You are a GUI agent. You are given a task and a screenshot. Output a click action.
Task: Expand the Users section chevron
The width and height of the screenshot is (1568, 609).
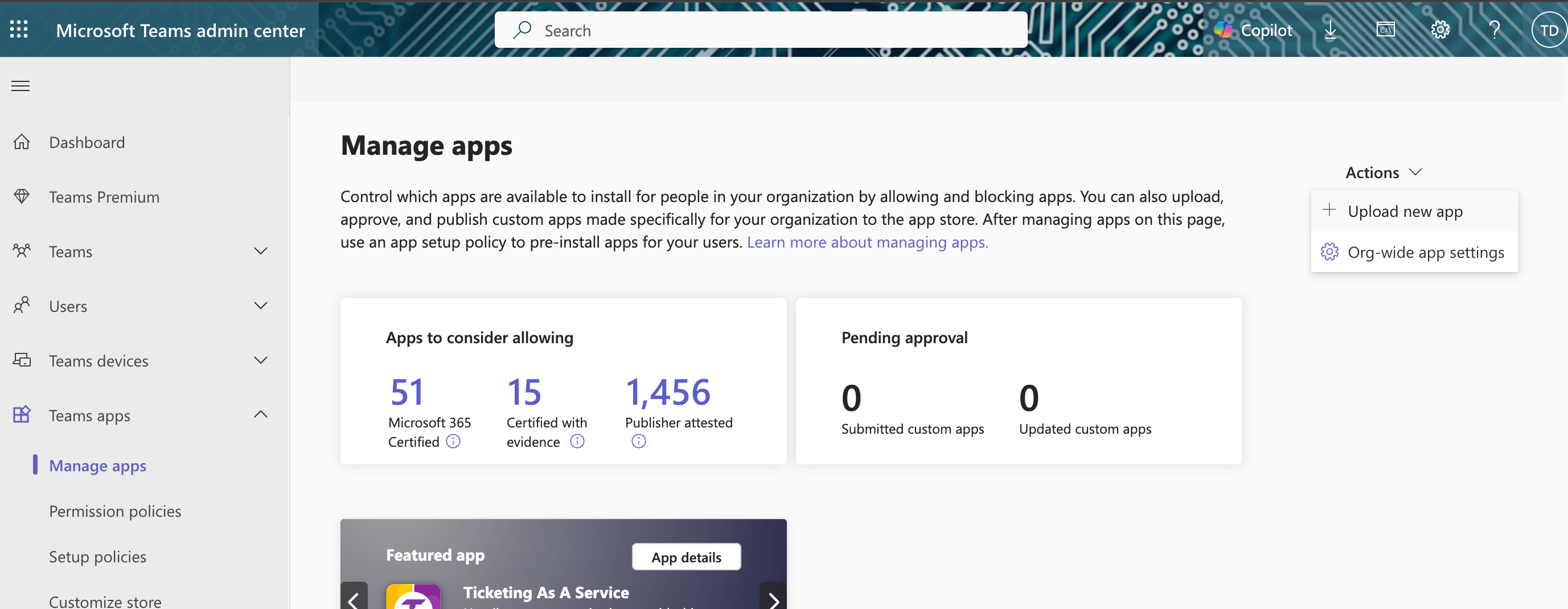[x=261, y=306]
